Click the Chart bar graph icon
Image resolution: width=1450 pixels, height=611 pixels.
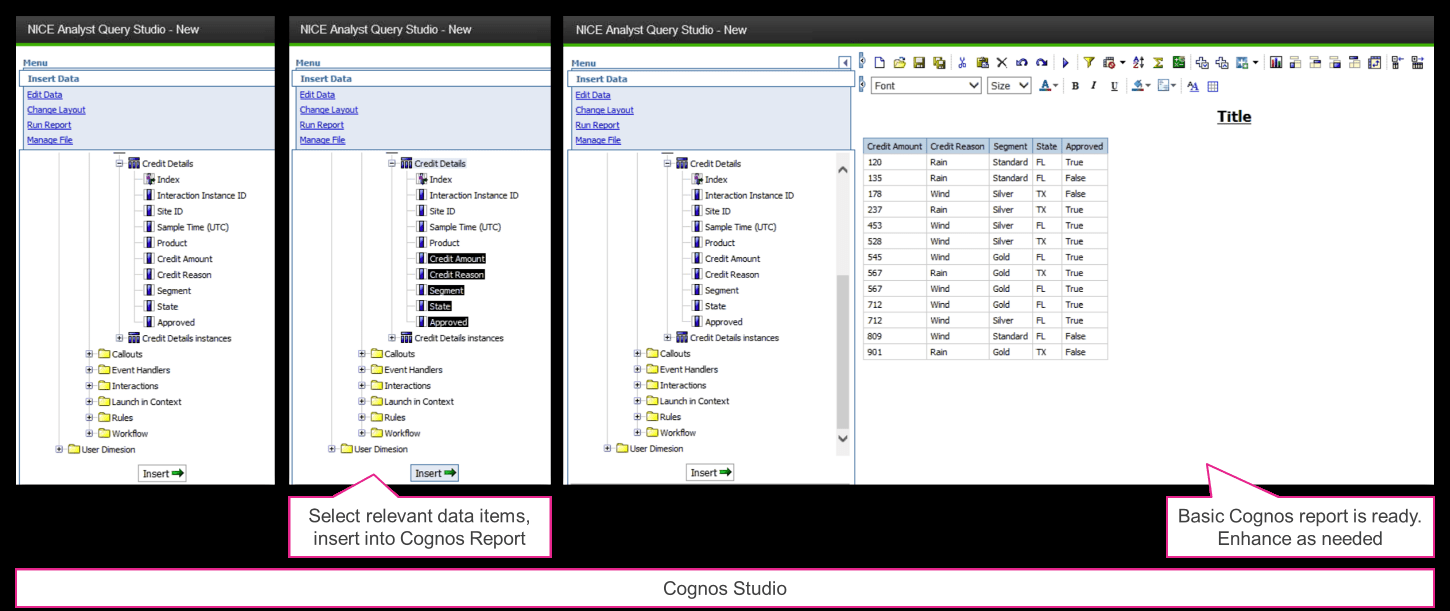1276,62
